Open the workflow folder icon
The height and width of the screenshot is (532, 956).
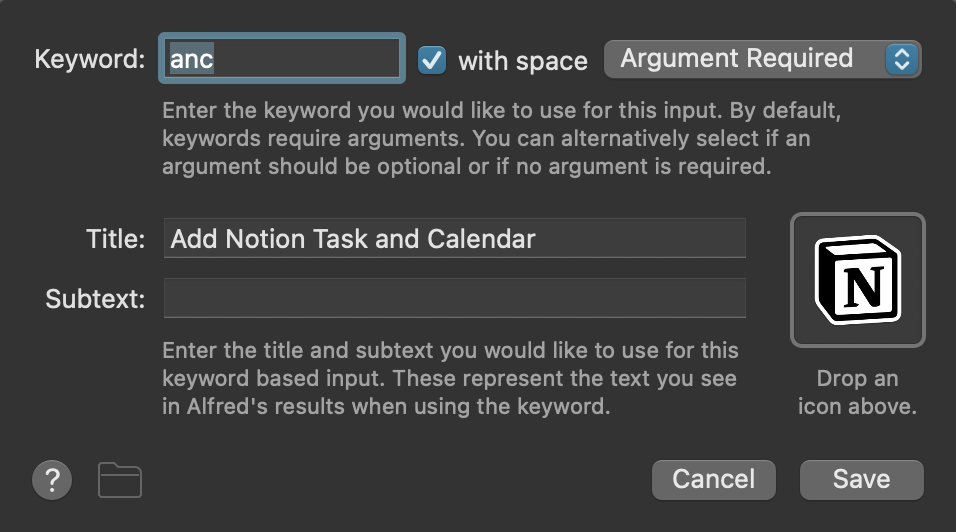120,480
